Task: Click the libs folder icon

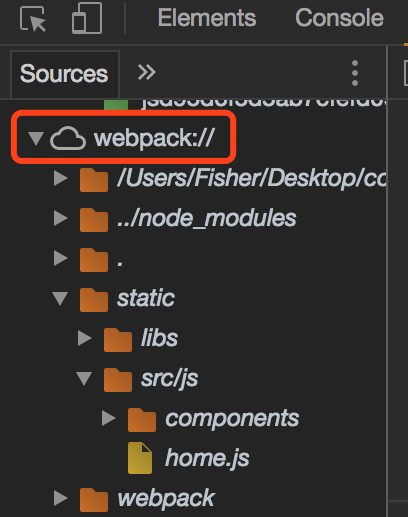Action: click(118, 339)
